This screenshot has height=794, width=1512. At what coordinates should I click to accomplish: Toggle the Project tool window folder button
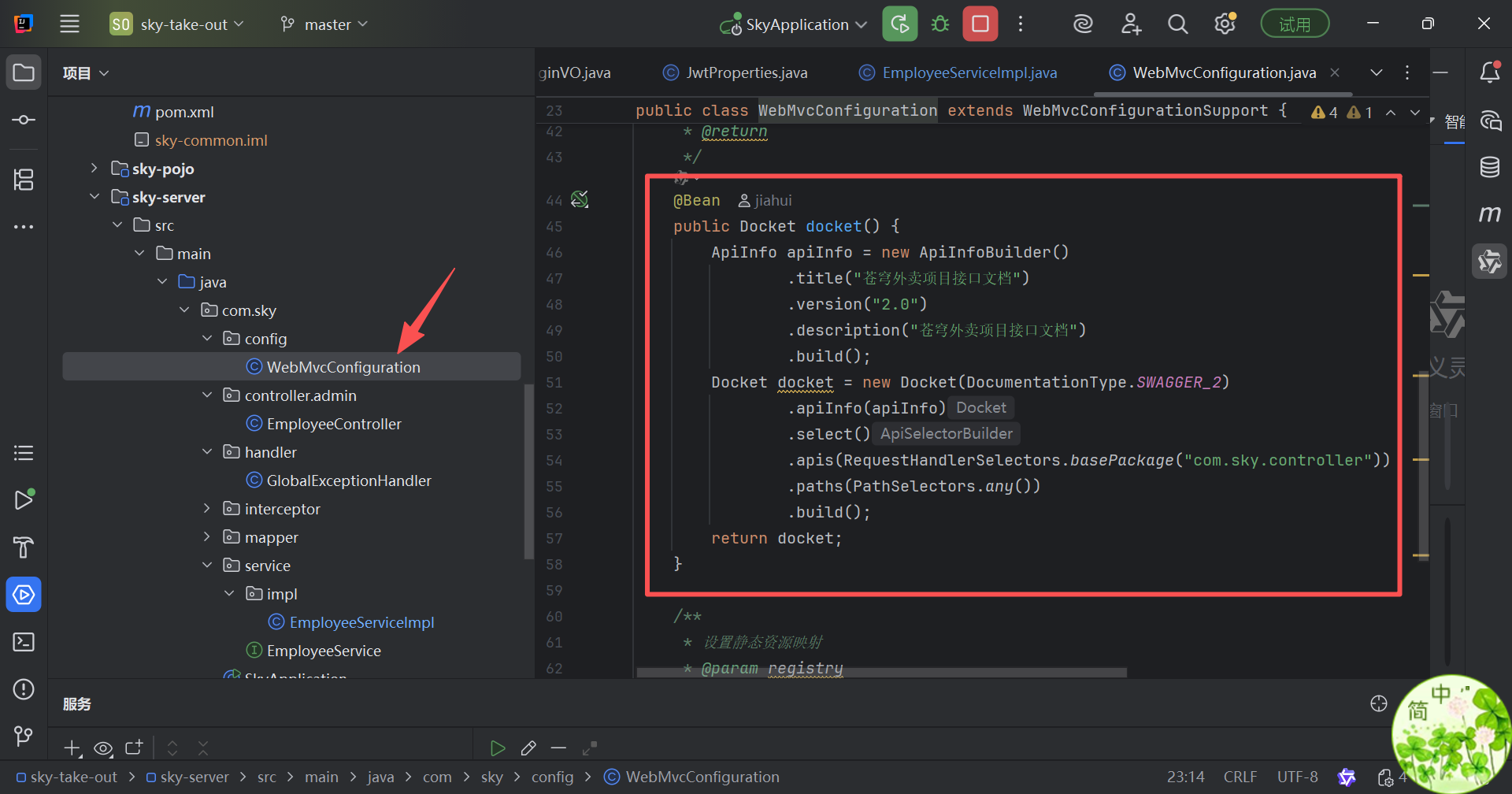pos(24,72)
